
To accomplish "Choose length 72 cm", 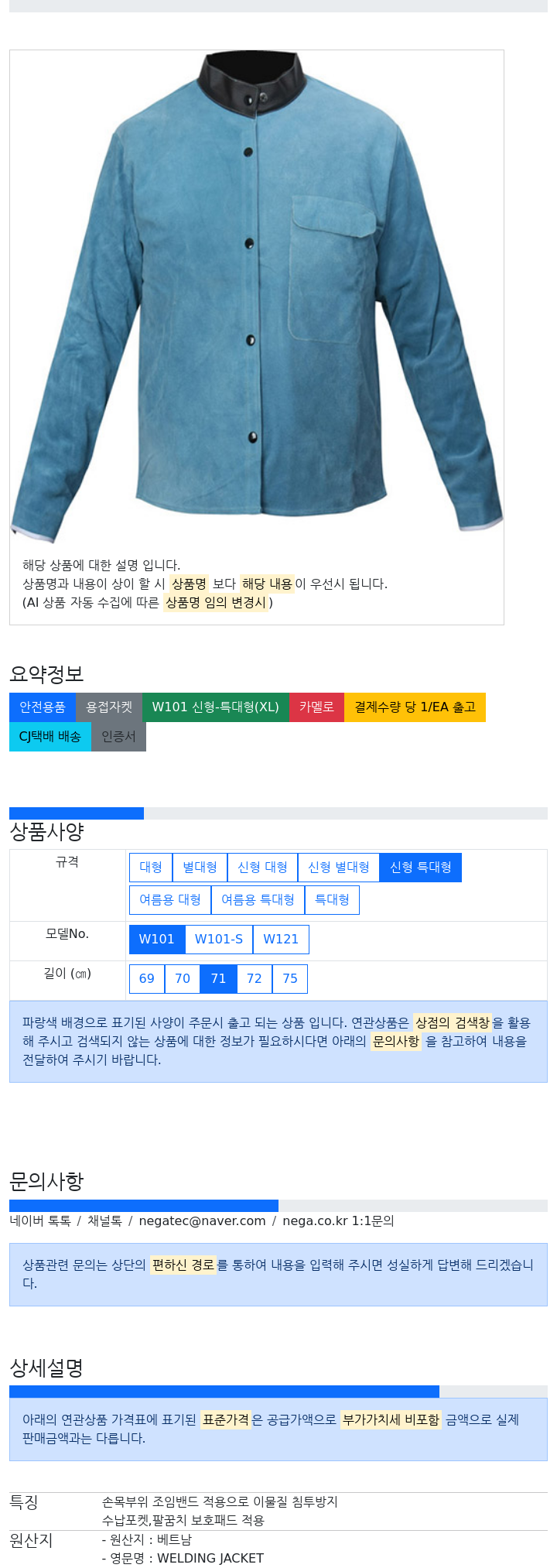I will (x=255, y=978).
